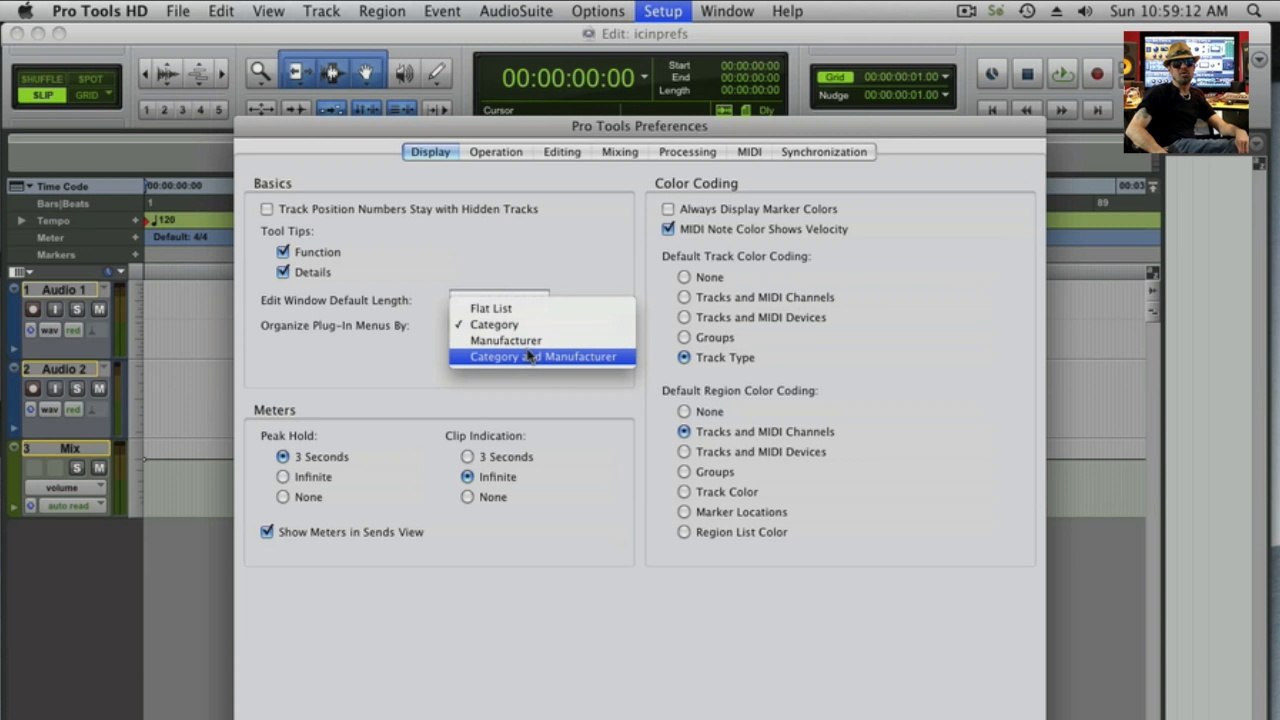Image resolution: width=1280 pixels, height=720 pixels.
Task: Solo the Audio 1 track
Action: (77, 309)
